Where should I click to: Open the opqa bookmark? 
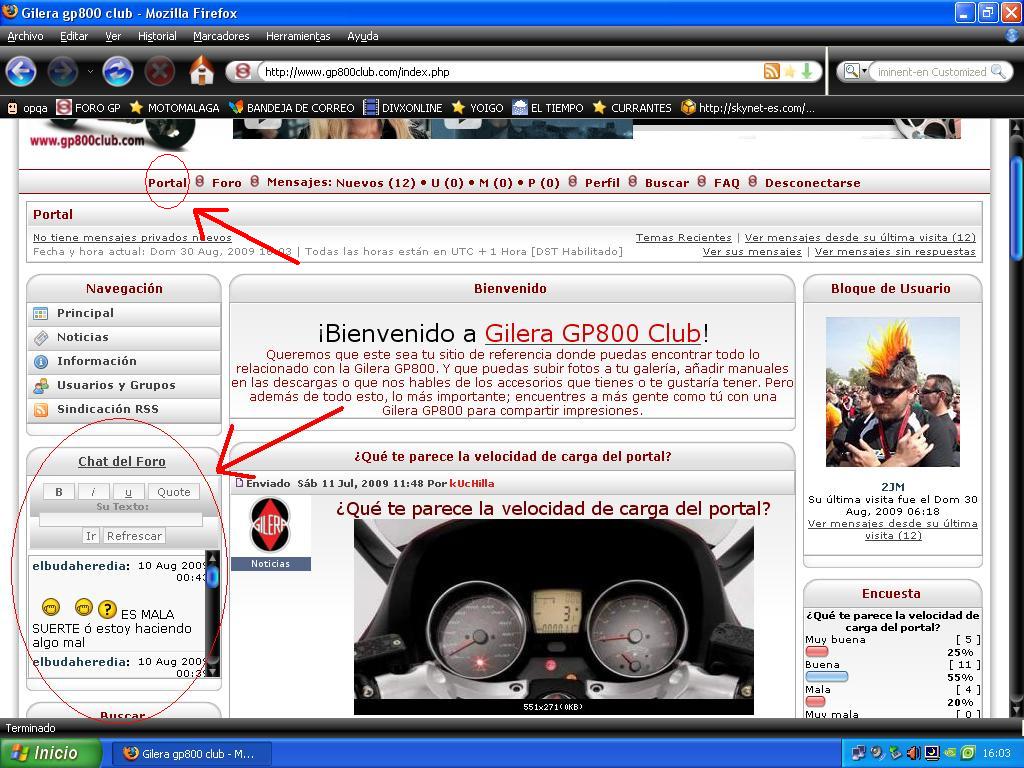click(x=27, y=108)
